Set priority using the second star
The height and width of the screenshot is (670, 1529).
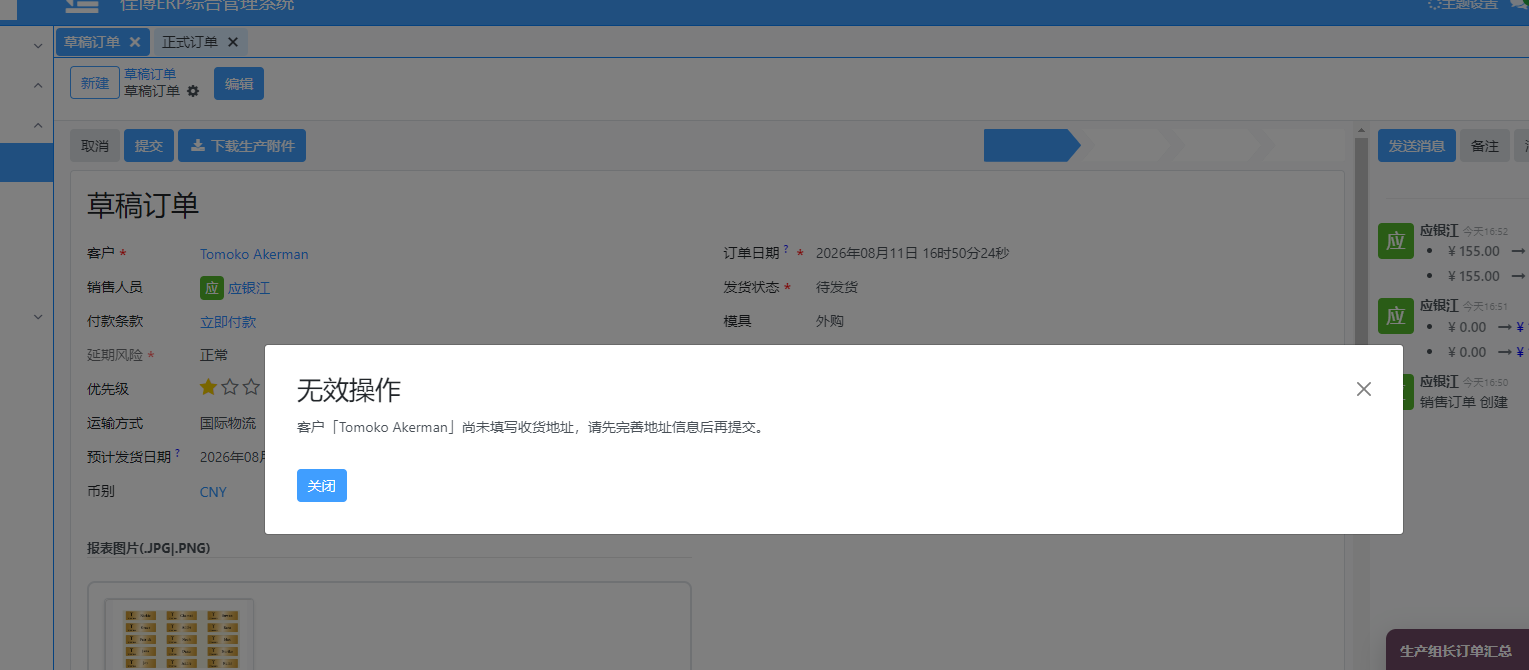pos(230,387)
